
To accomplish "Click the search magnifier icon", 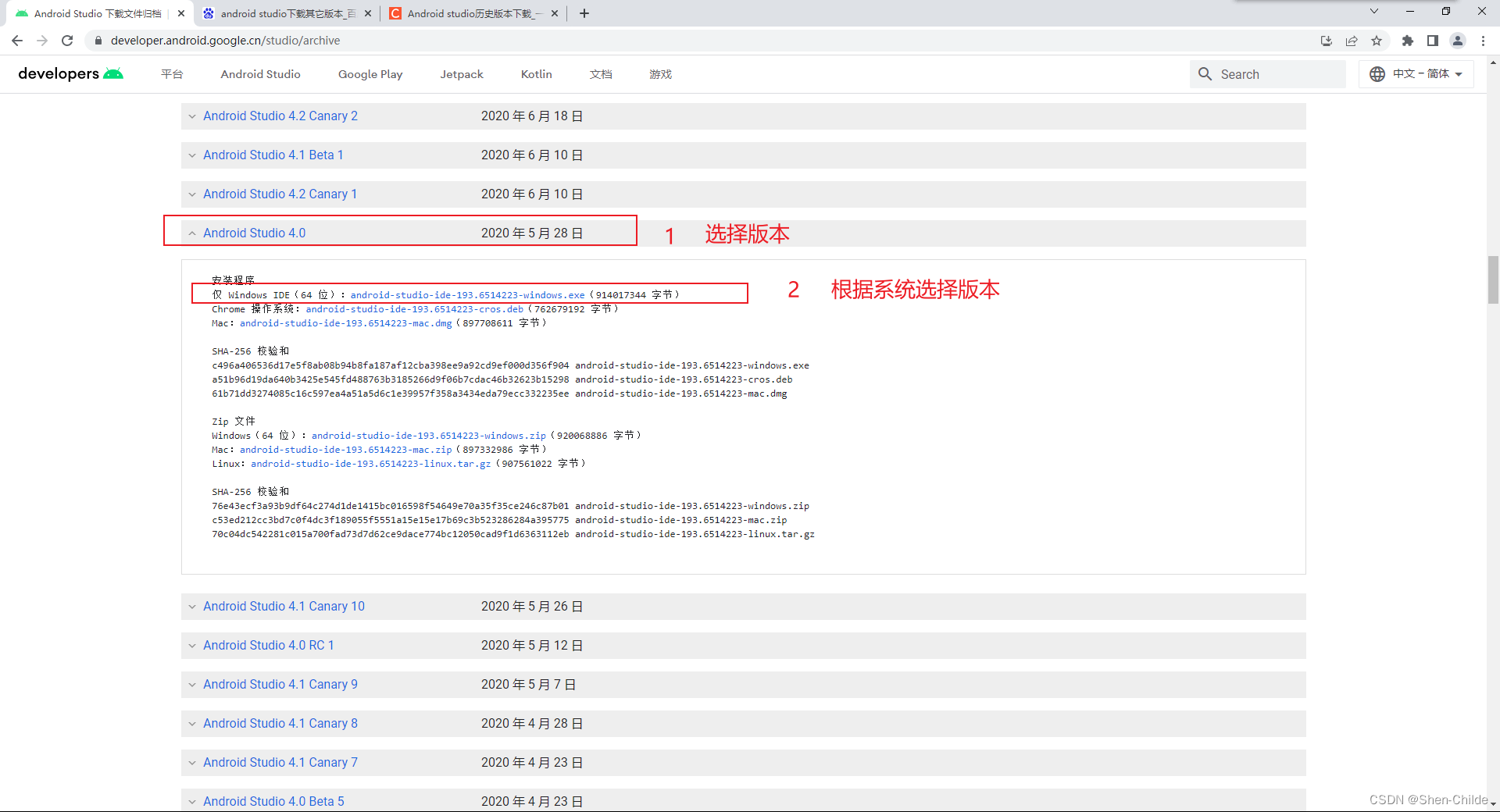I will [1205, 74].
